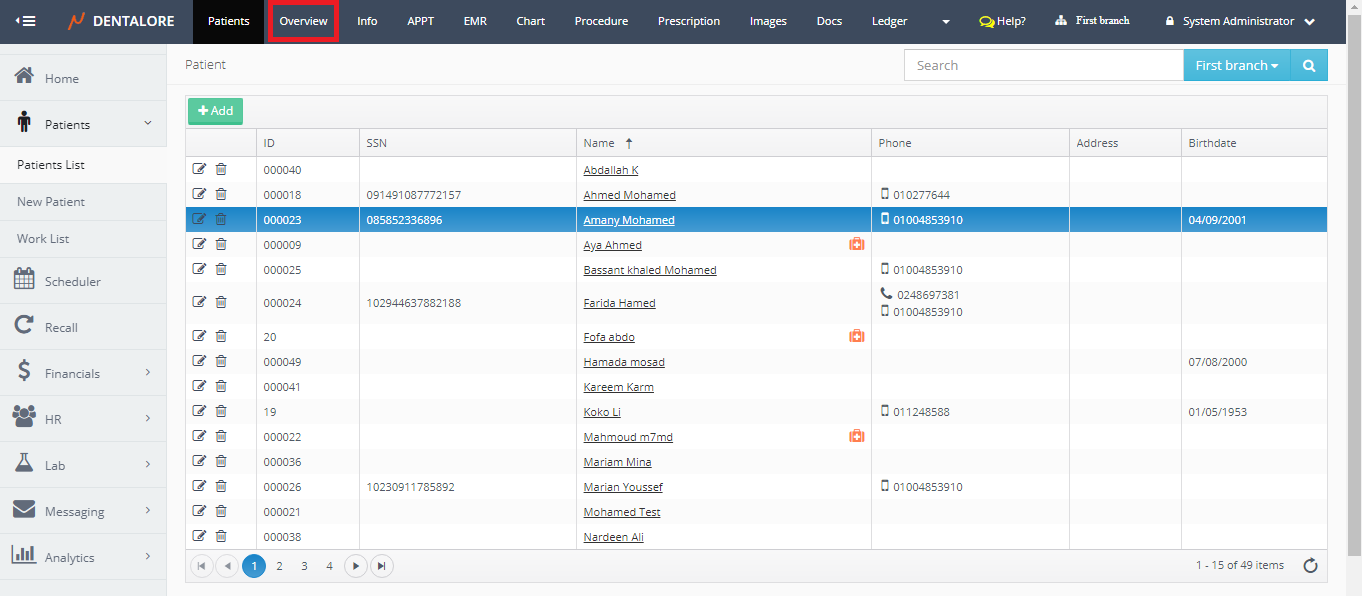Sort the table by Name column header
Screen dimensions: 1362x596
[x=599, y=143]
